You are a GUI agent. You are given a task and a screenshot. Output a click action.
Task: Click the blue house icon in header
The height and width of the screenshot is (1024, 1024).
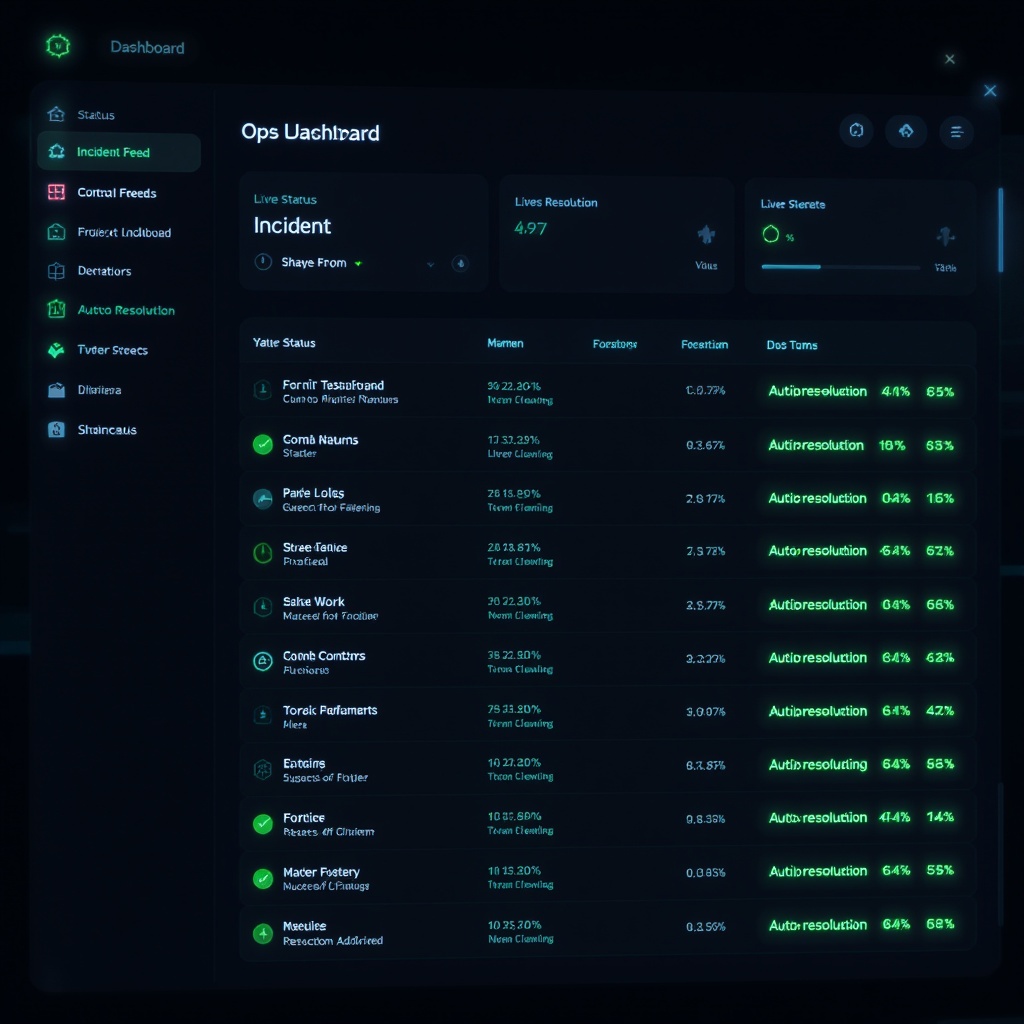pos(906,131)
